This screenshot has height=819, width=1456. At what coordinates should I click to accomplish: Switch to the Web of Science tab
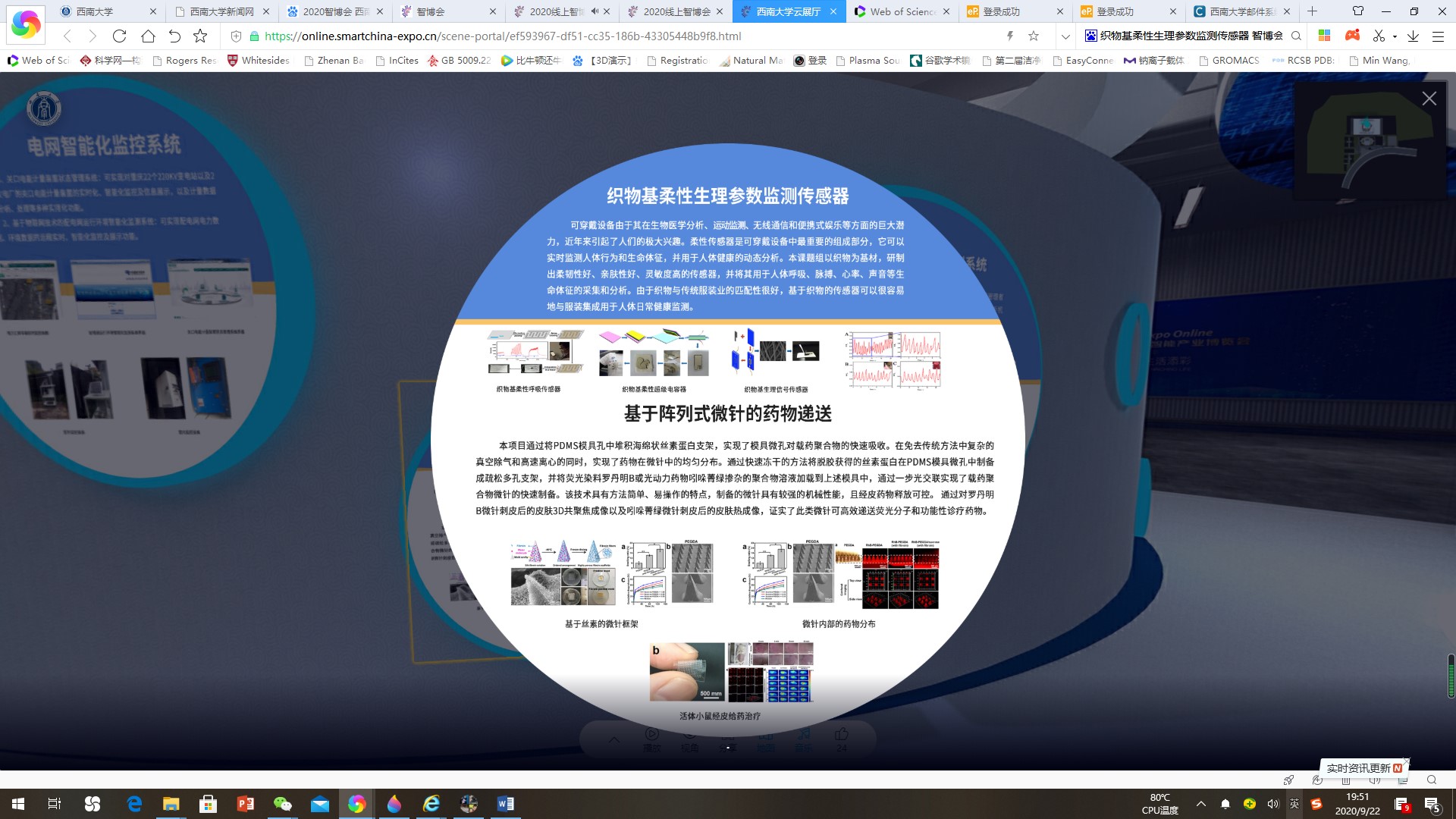[x=902, y=11]
